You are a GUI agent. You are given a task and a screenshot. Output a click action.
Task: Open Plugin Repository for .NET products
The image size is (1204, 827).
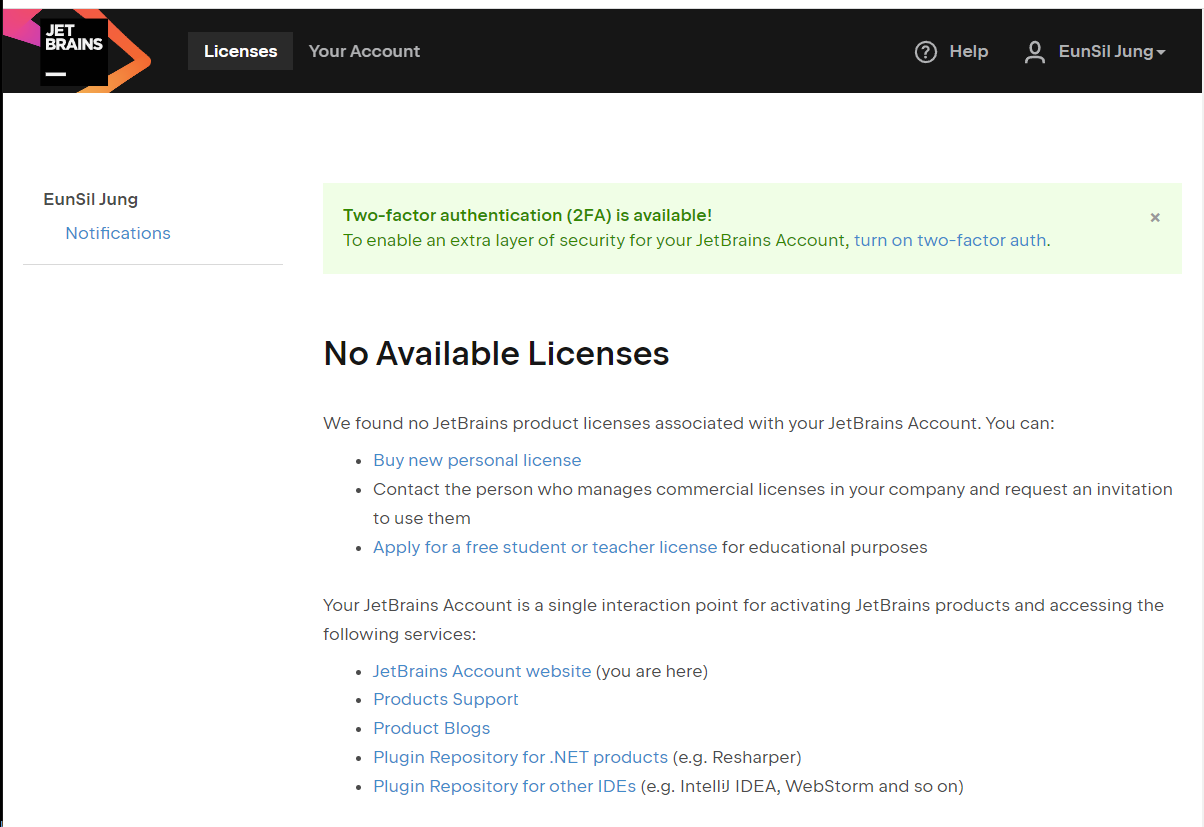pos(520,757)
